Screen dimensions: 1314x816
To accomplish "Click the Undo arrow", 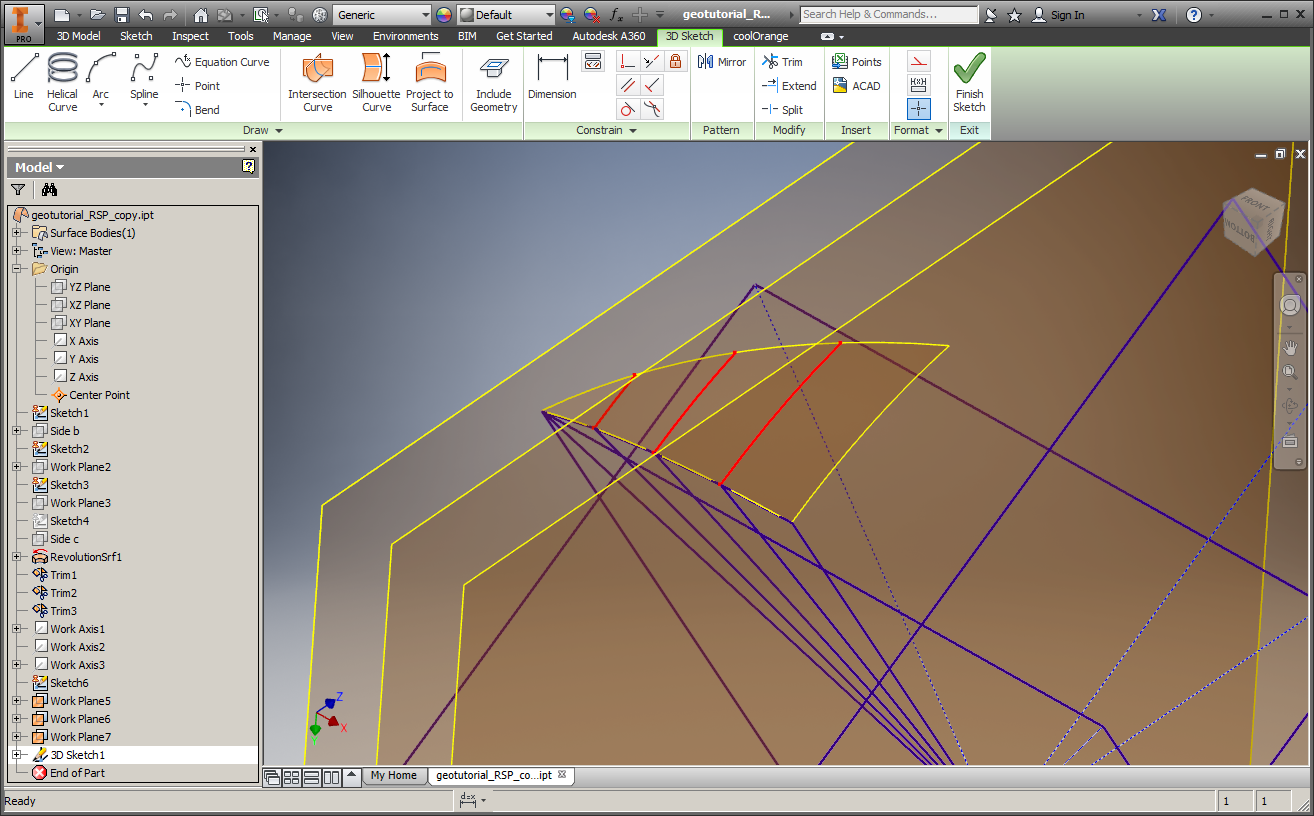I will click(146, 15).
